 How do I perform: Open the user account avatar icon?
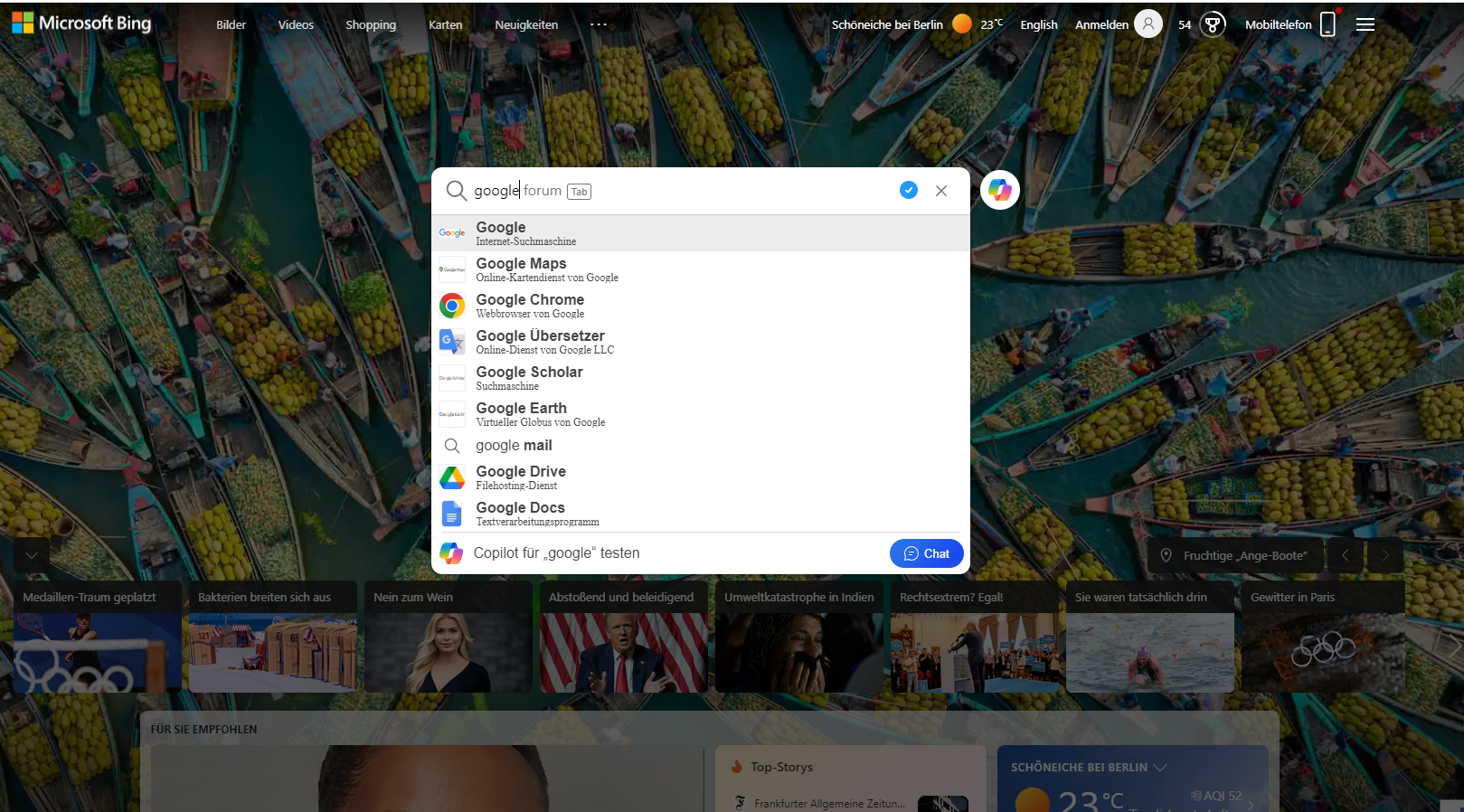(1148, 24)
